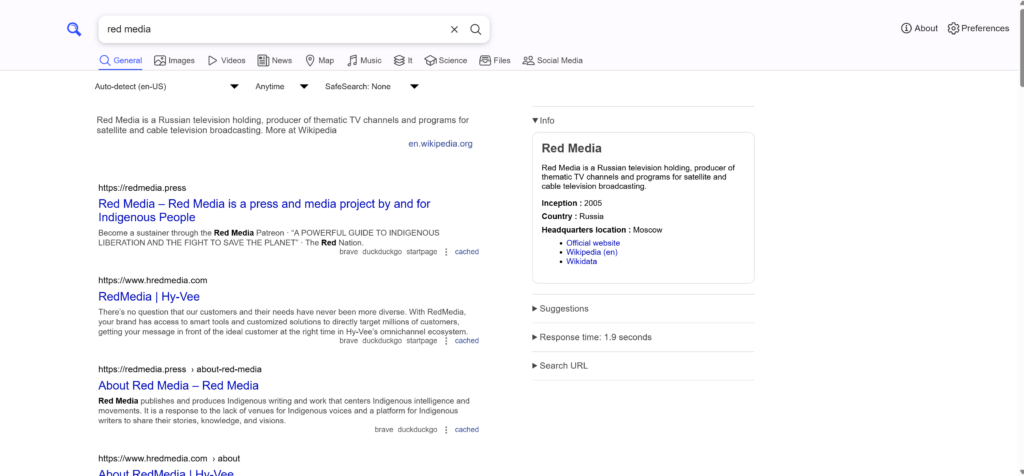
Task: Open the Wikidata link
Action: [x=581, y=261]
